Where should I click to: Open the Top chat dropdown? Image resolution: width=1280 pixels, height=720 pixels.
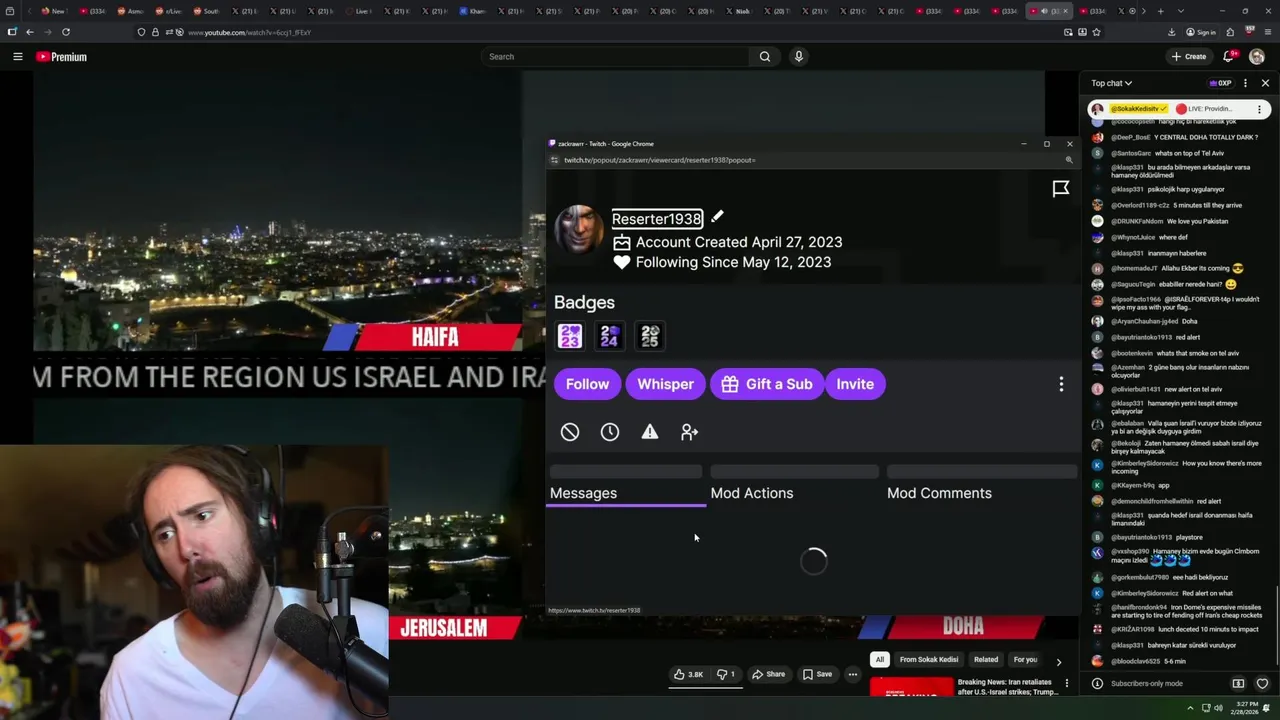(x=1111, y=83)
